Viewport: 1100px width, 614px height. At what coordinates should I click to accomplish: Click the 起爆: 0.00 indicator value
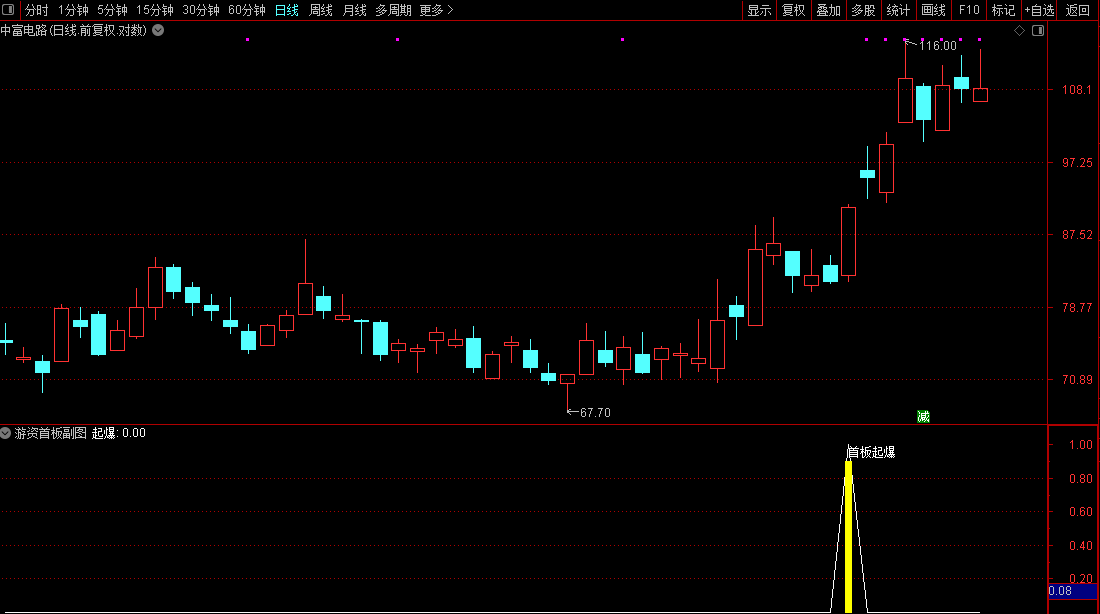tap(119, 433)
